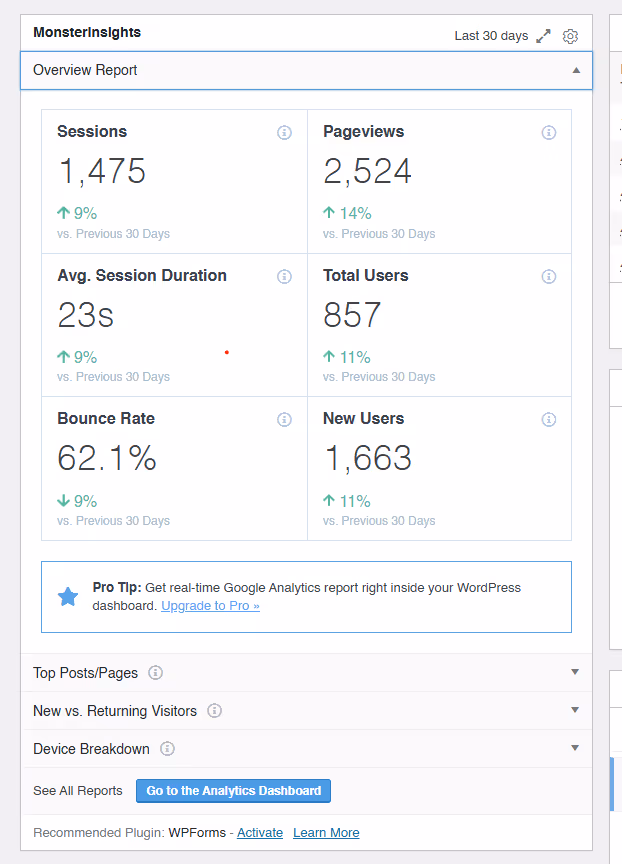The height and width of the screenshot is (864, 622).
Task: Open Learn More about WPForms
Action: point(326,833)
